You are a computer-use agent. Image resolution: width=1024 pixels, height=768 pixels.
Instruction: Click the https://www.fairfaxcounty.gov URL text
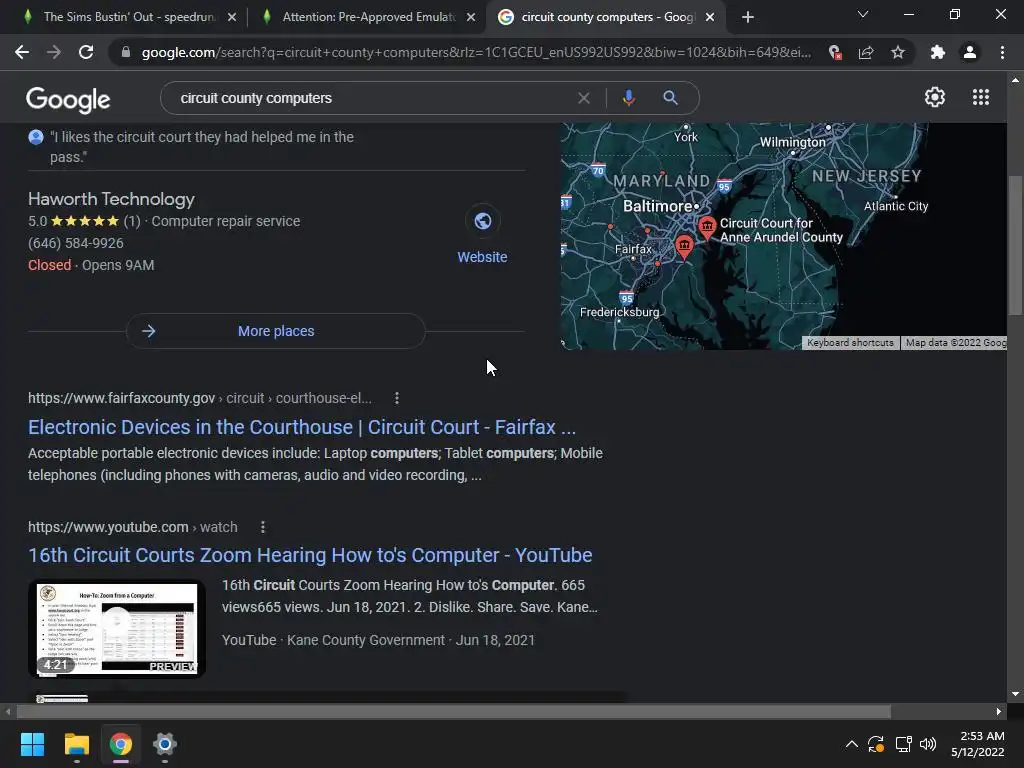121,398
